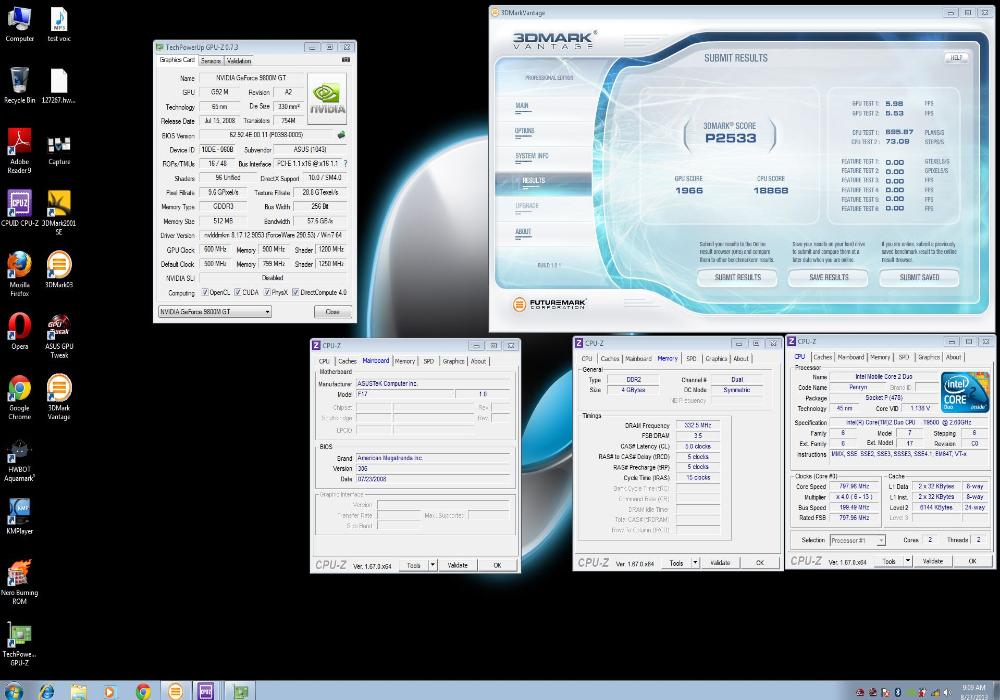Click the DRAM Frequency value field
Screen dimensions: 1000x700
point(697,425)
